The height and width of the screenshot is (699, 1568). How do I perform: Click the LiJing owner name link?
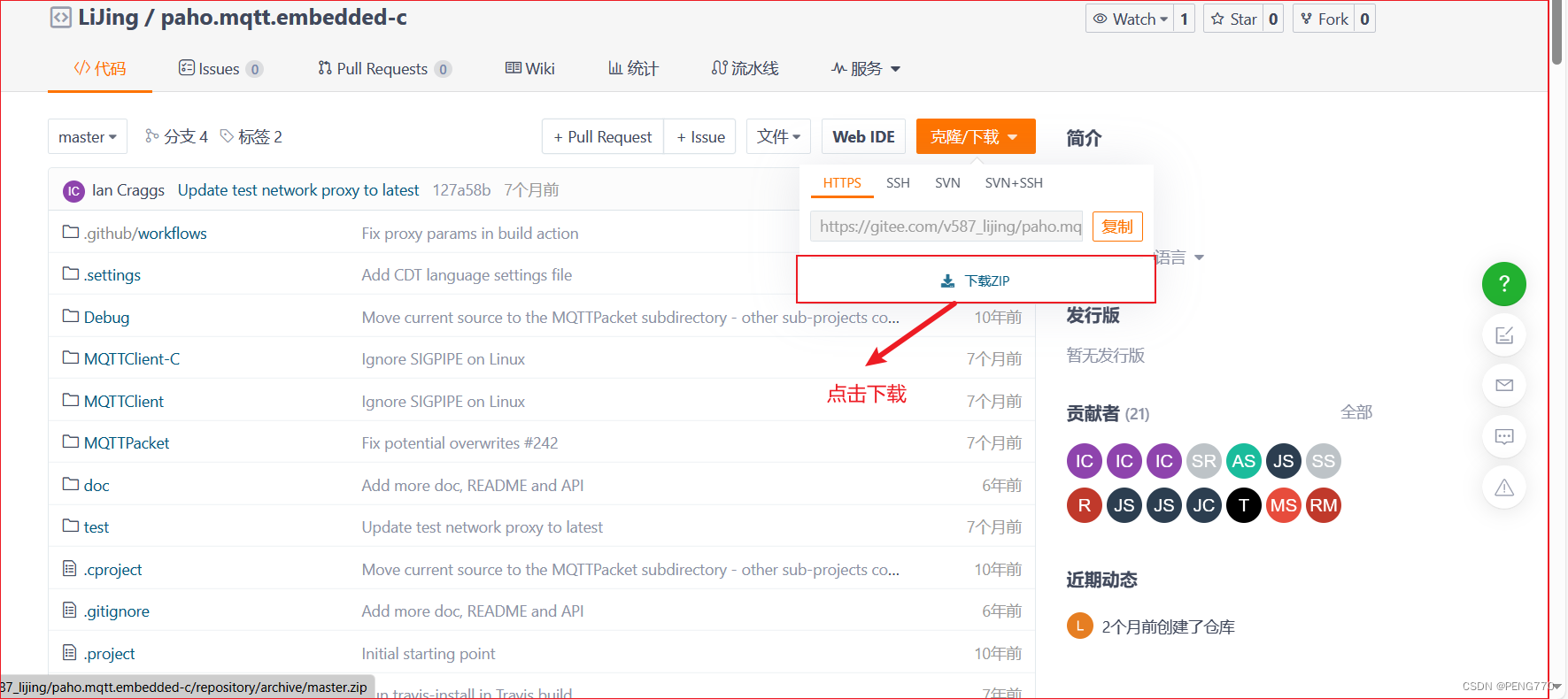click(x=109, y=17)
